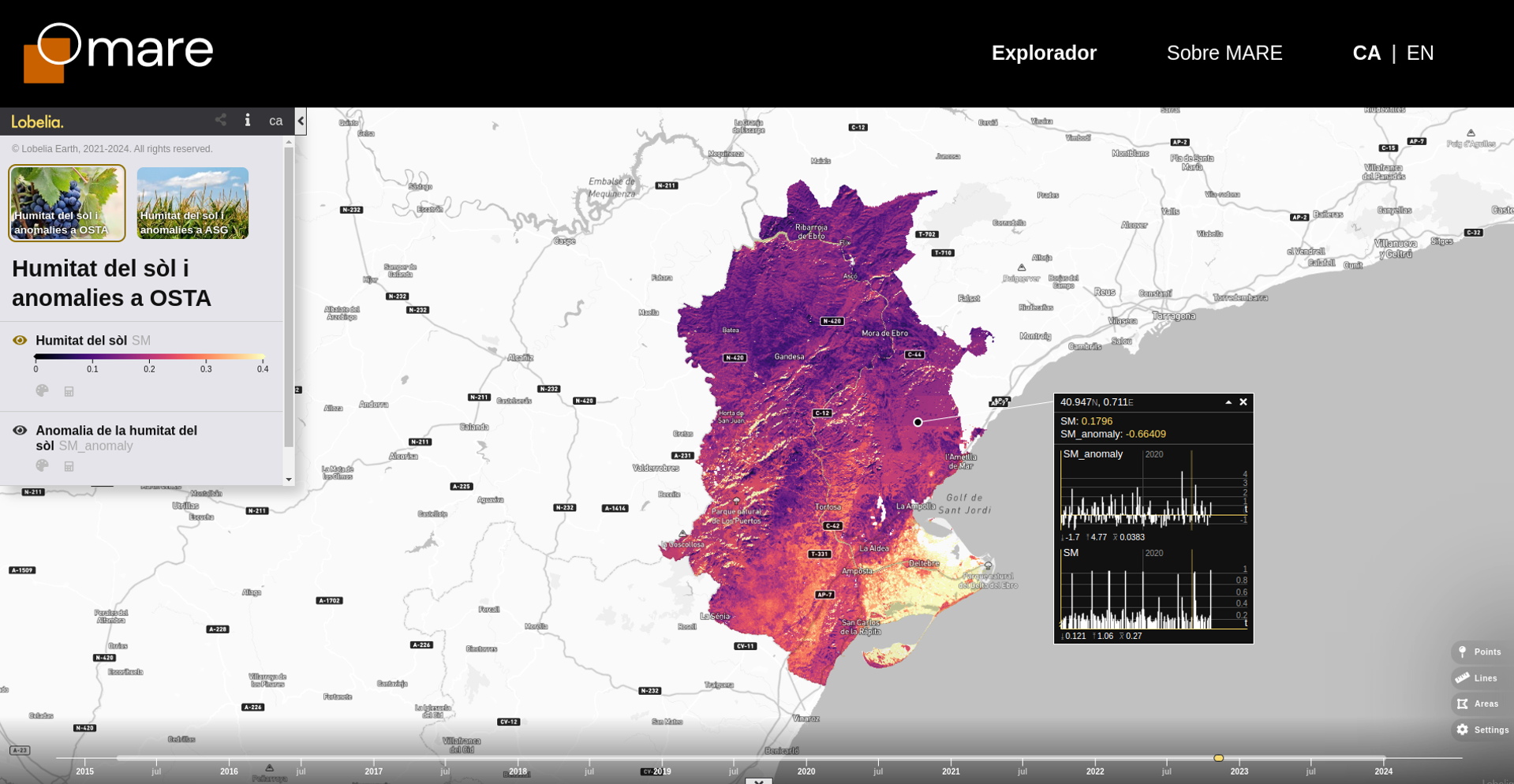Click the side panel scrollbar thumb
1514x784 pixels.
289,297
